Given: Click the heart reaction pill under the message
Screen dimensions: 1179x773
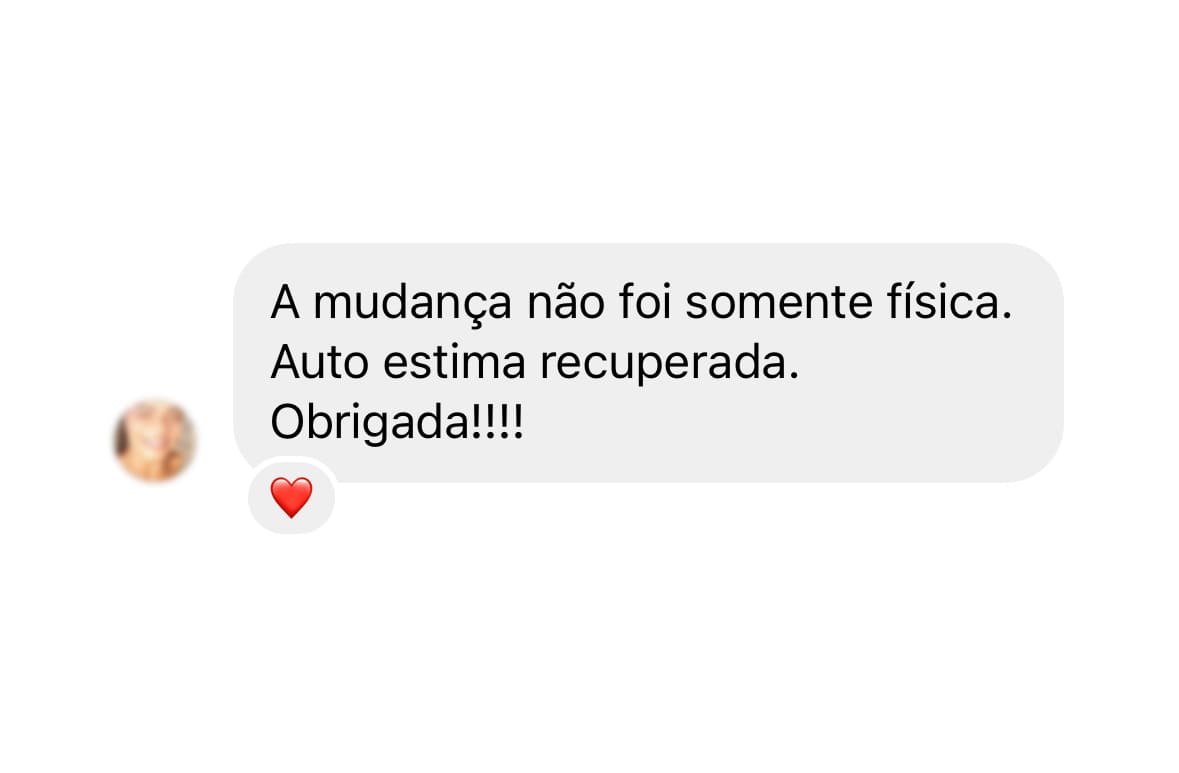Looking at the screenshot, I should (292, 496).
